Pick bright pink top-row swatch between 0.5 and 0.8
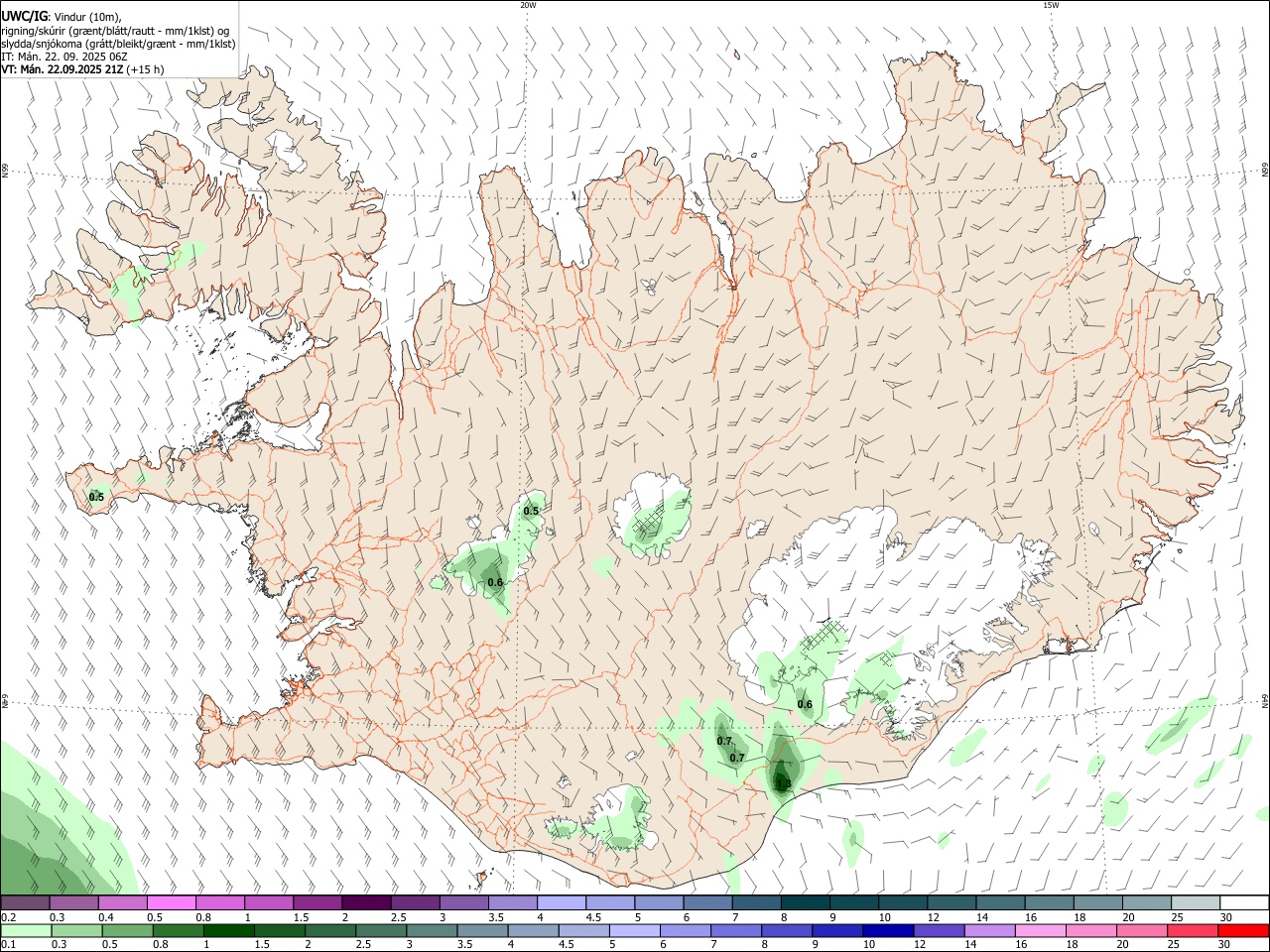Viewport: 1270px width, 952px height. click(x=172, y=902)
